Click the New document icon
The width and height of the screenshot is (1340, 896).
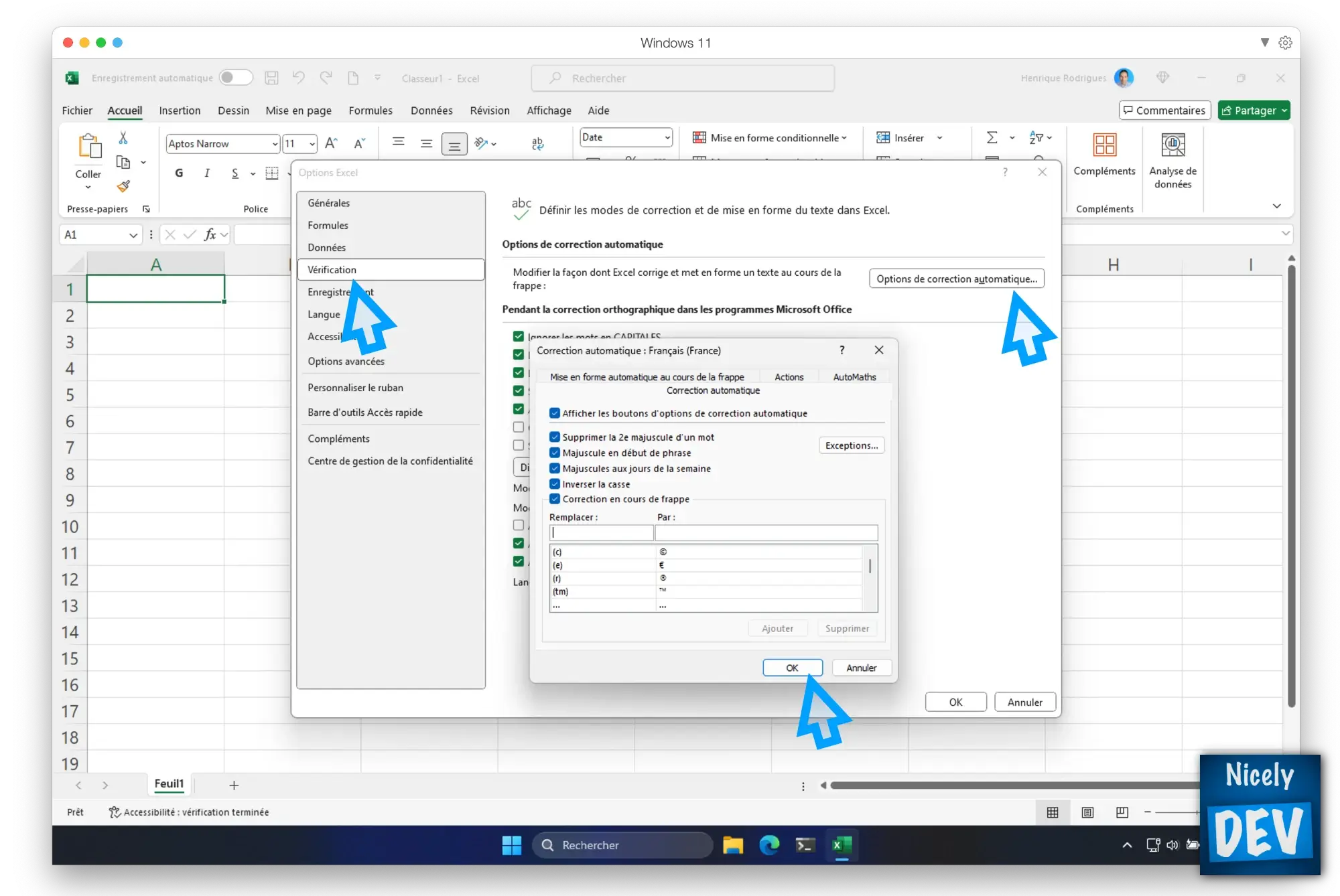(x=353, y=78)
